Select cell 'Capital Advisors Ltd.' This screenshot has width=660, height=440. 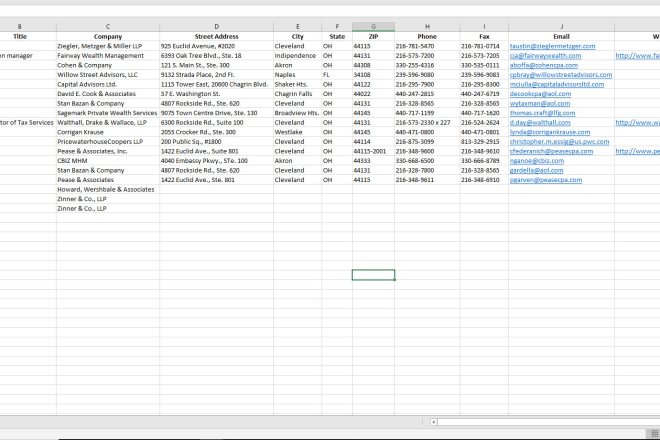(x=108, y=84)
